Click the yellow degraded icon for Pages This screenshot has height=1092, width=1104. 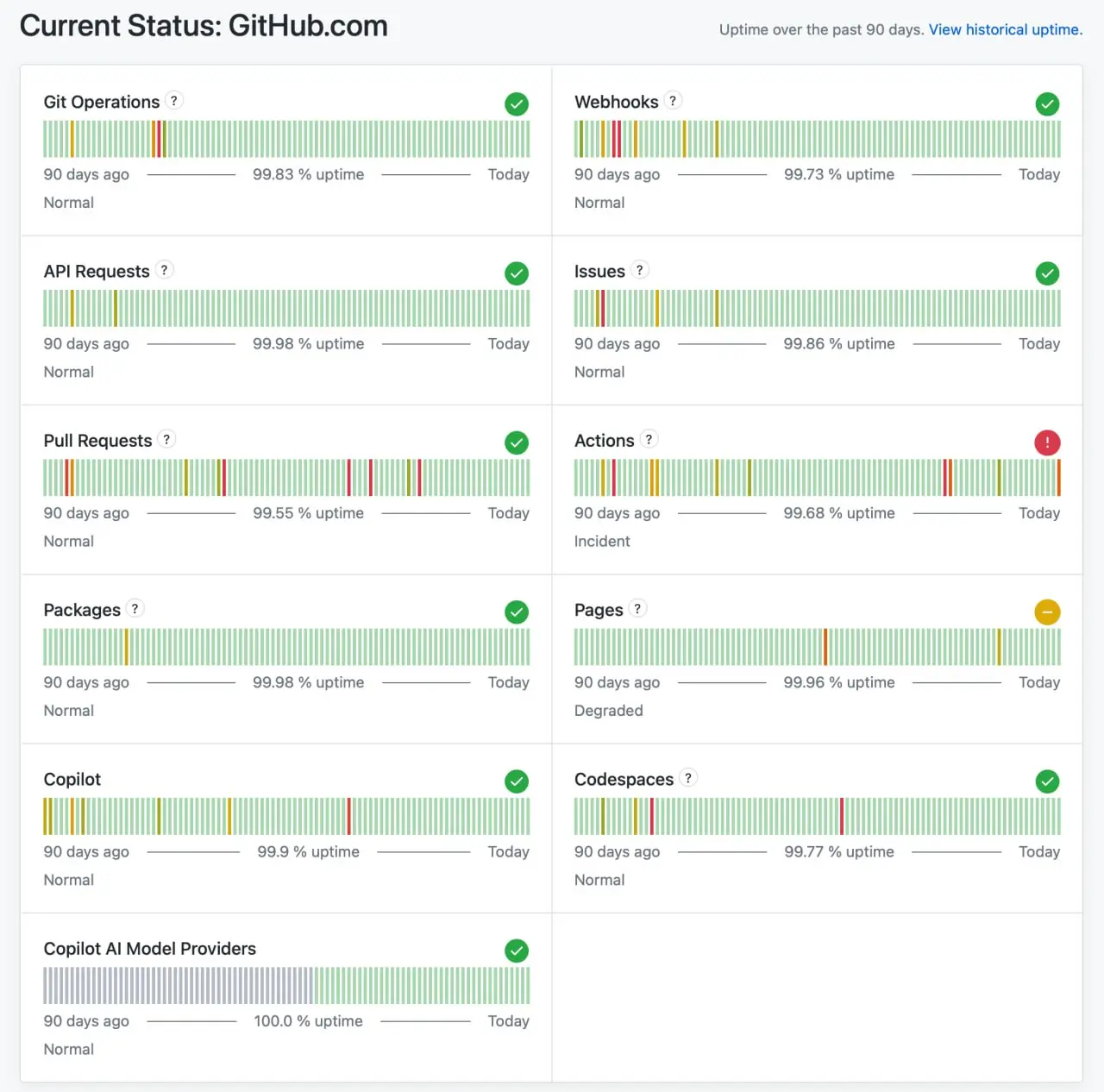click(x=1047, y=612)
